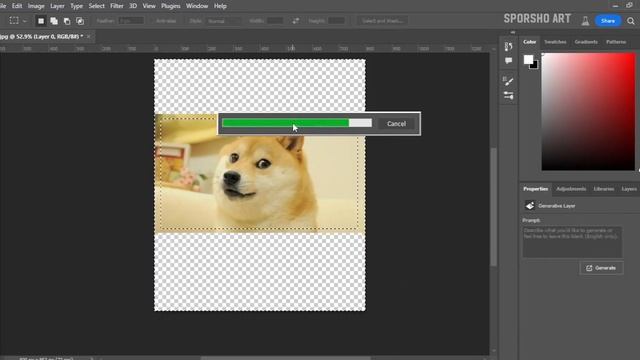Pick a red shade in color field
The width and height of the screenshot is (640, 360).
pos(588,111)
